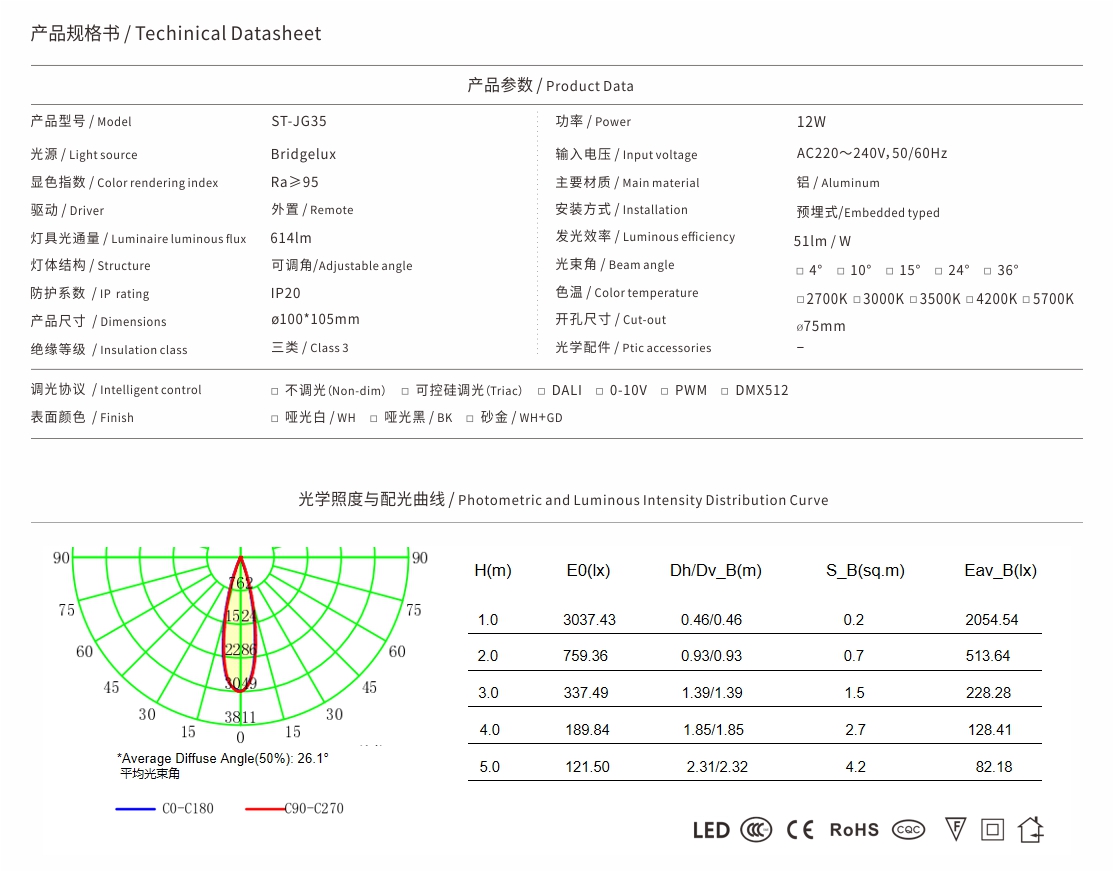Click the 189.84 illuminance cell
This screenshot has height=872, width=1114.
[587, 730]
